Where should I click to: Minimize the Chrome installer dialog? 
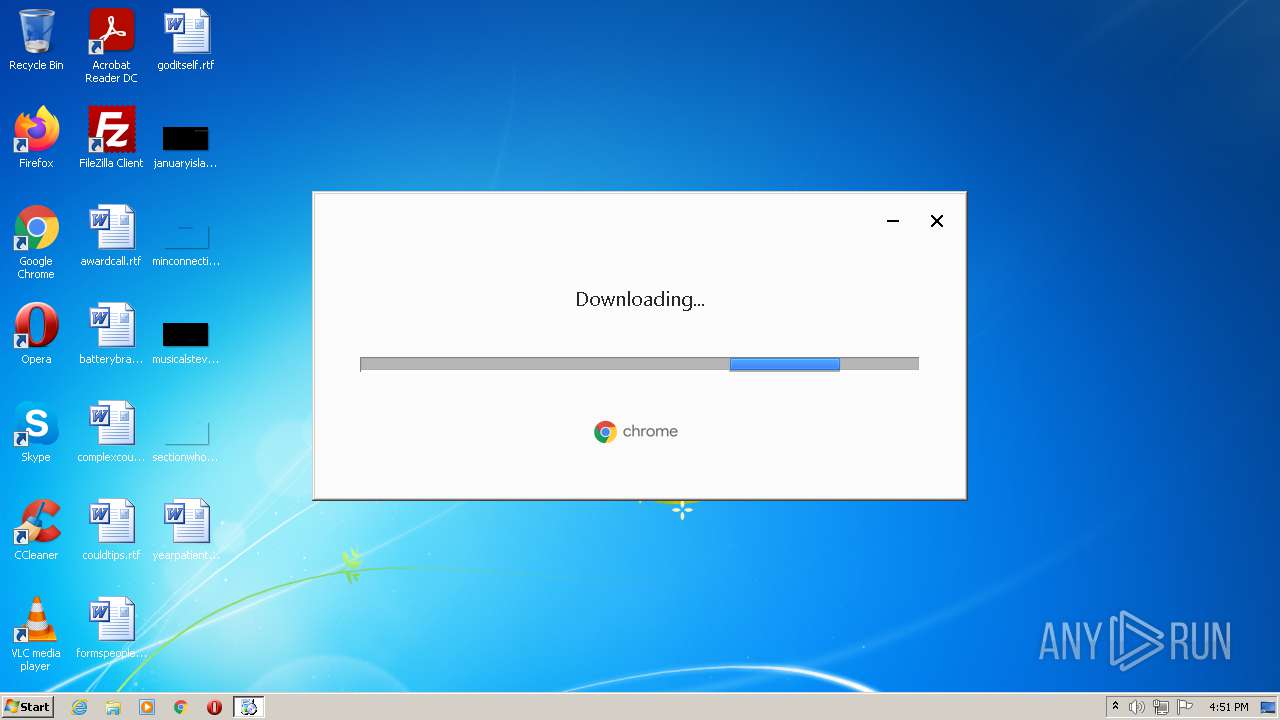(893, 221)
